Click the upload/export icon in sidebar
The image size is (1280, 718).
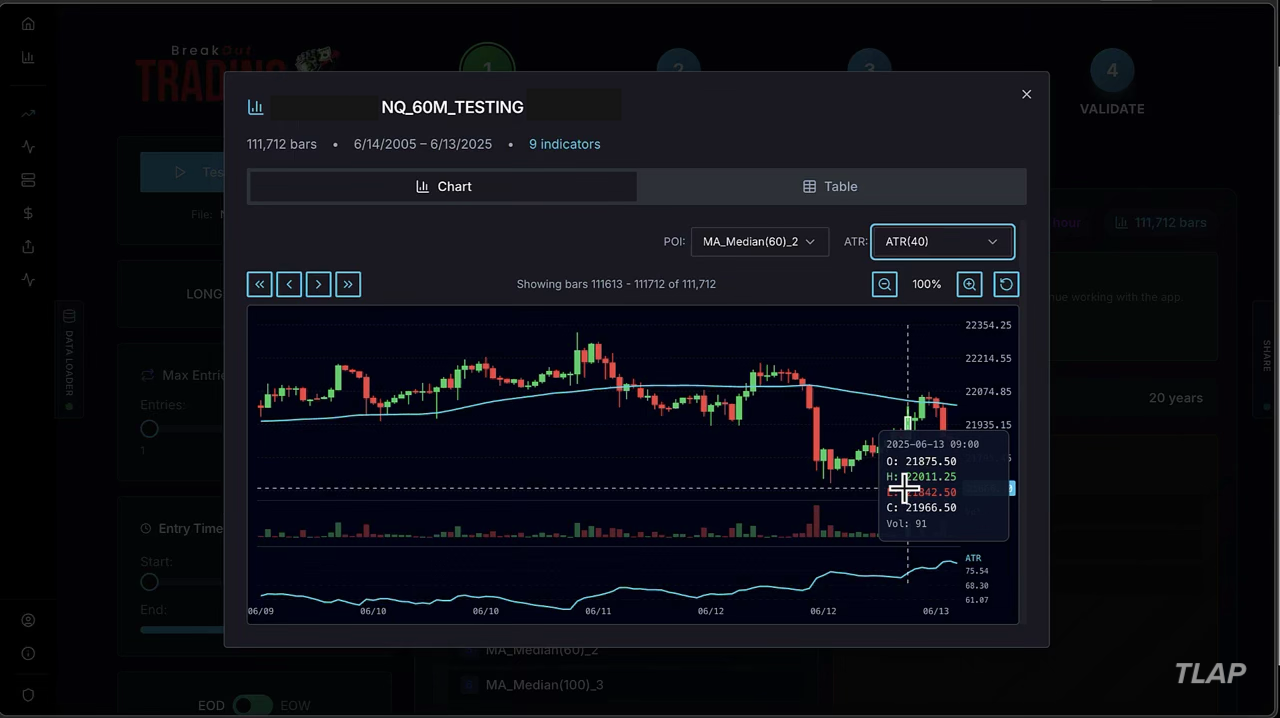(x=28, y=246)
